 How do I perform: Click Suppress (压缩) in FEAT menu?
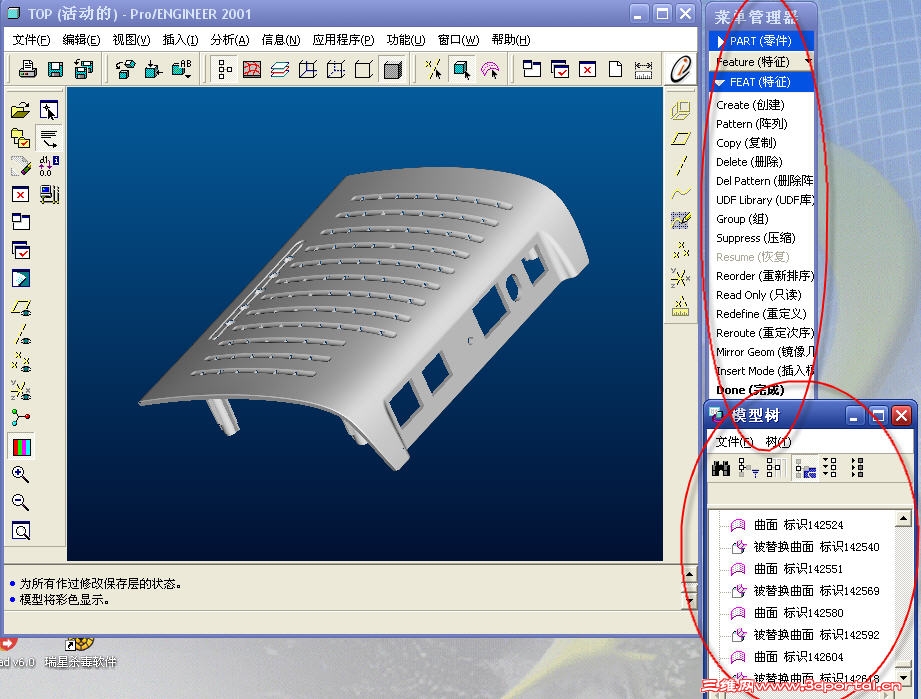click(755, 238)
